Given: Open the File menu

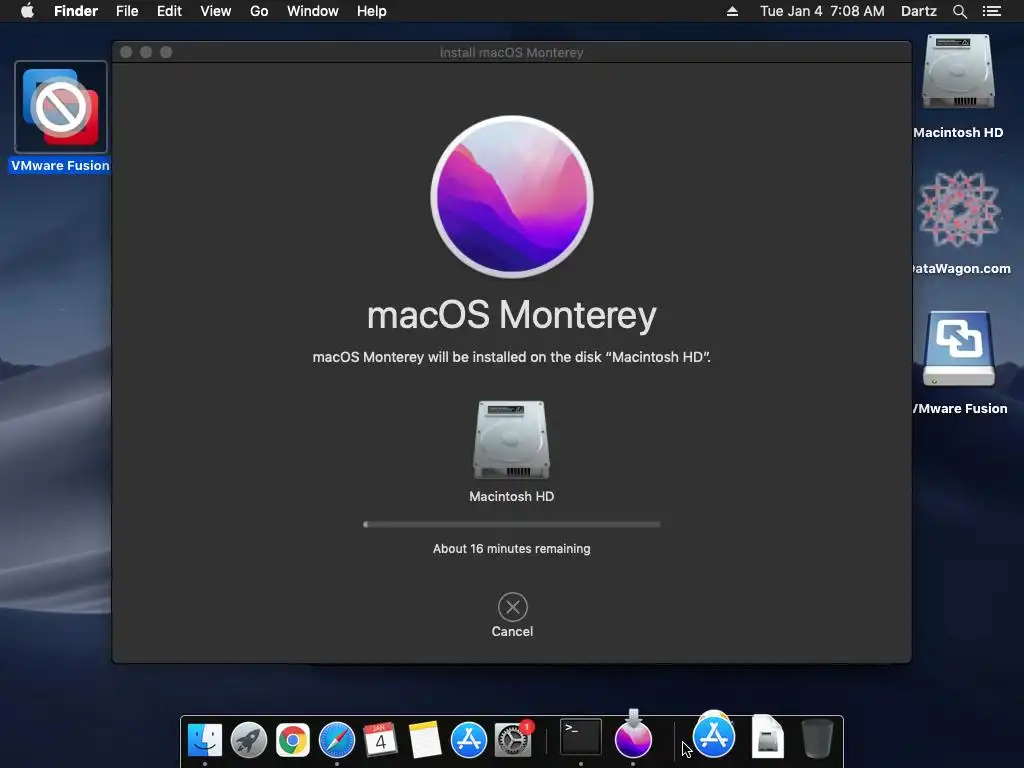Looking at the screenshot, I should [x=127, y=11].
